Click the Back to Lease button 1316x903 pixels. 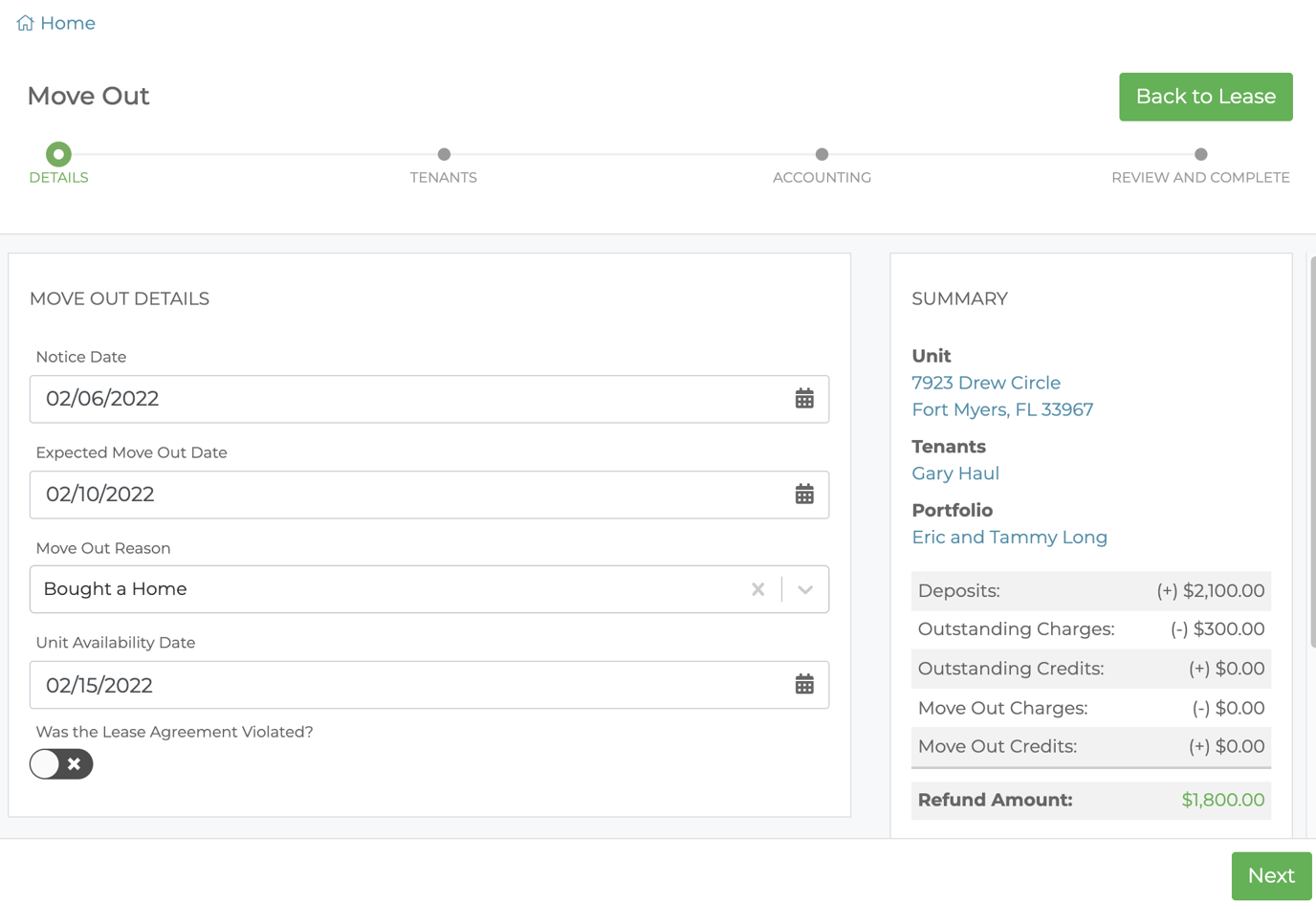pos(1205,97)
